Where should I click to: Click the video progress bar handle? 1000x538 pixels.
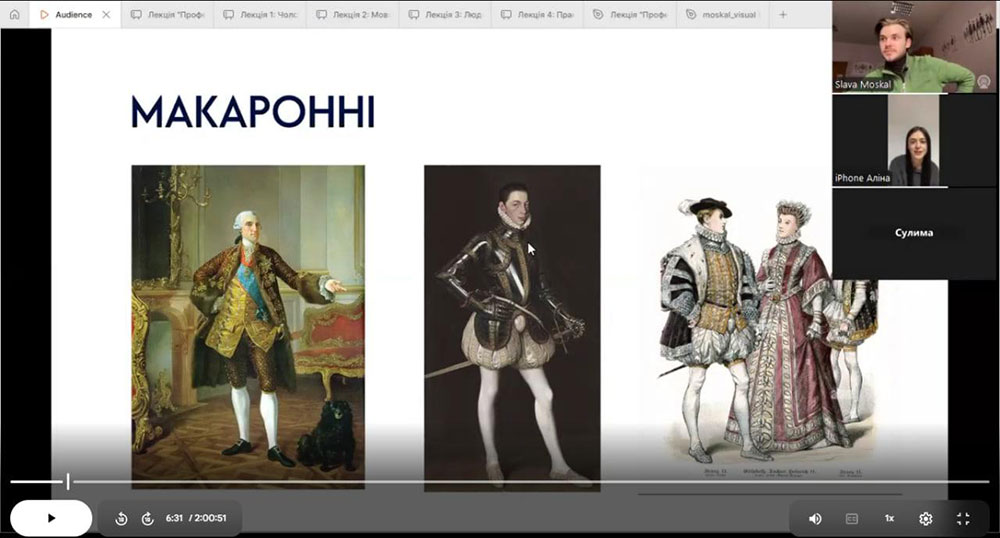pos(68,482)
